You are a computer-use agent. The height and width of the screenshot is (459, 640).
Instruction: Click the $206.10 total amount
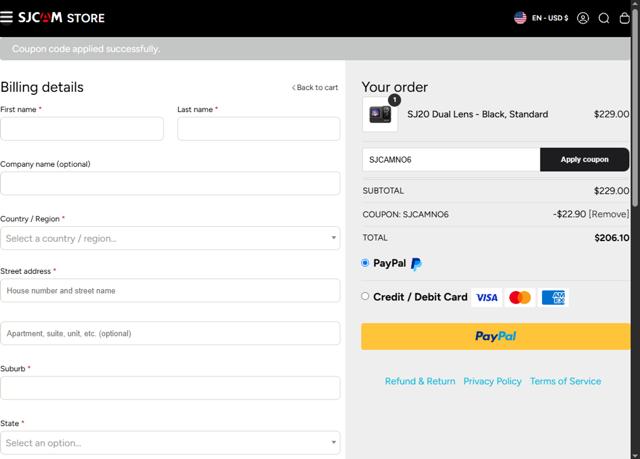point(611,238)
